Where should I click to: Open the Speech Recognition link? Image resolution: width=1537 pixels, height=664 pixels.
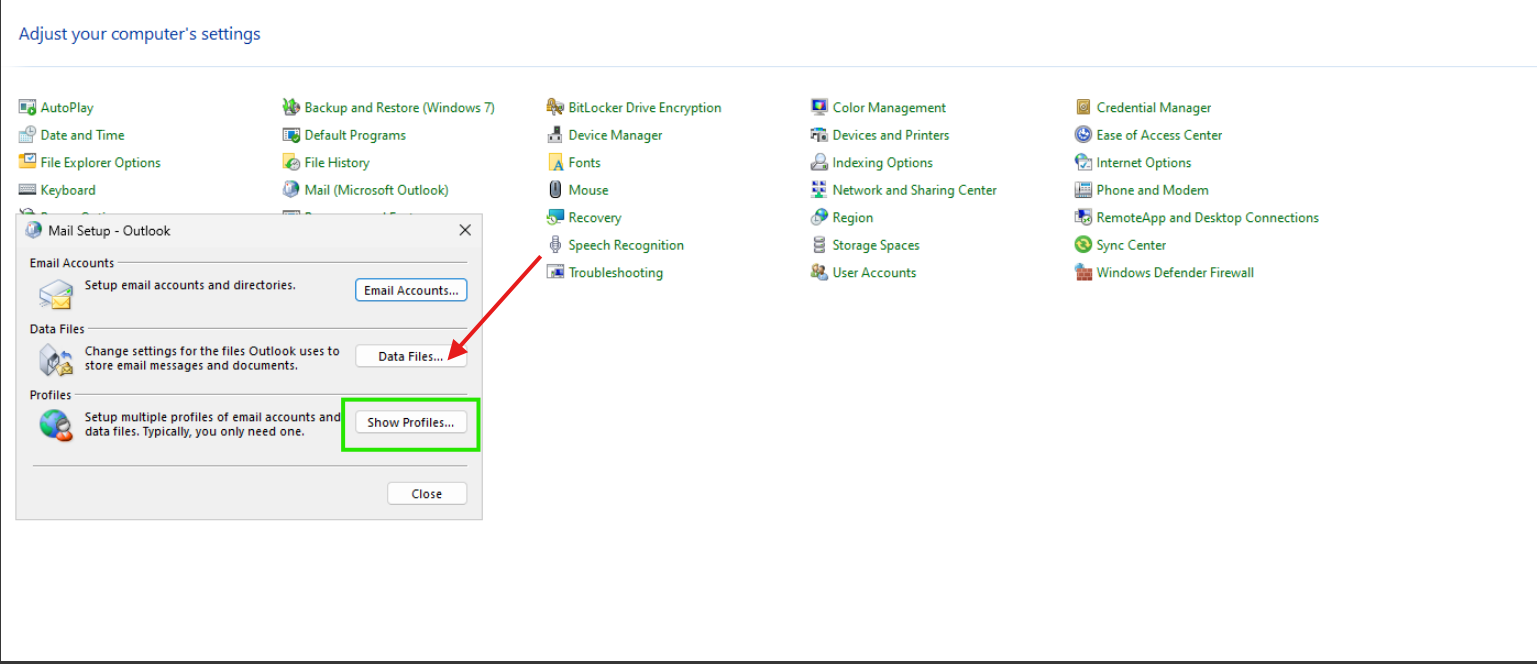click(x=627, y=245)
